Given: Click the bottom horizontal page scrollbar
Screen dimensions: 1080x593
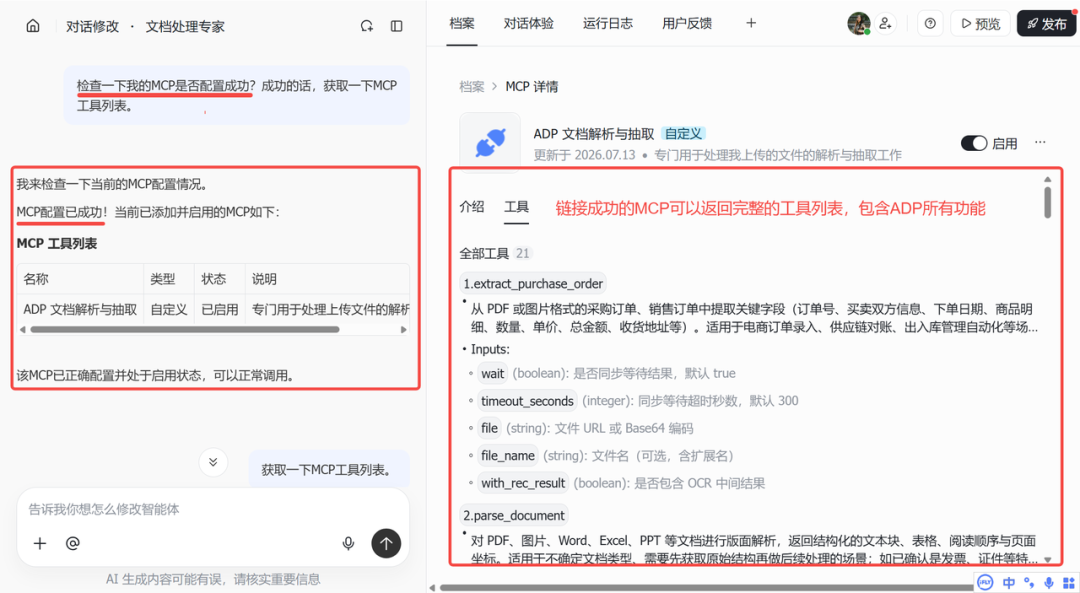Looking at the screenshot, I should click(x=706, y=587).
